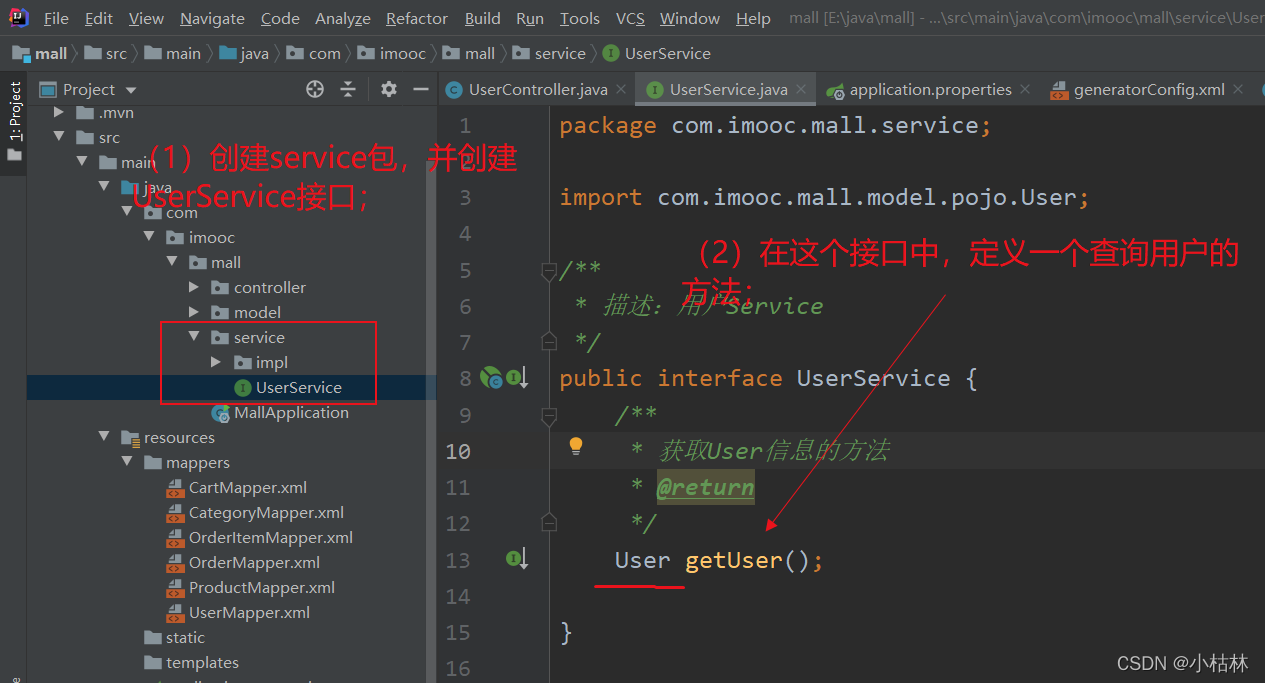1265x683 pixels.
Task: Open the Navigate menu
Action: [x=212, y=18]
